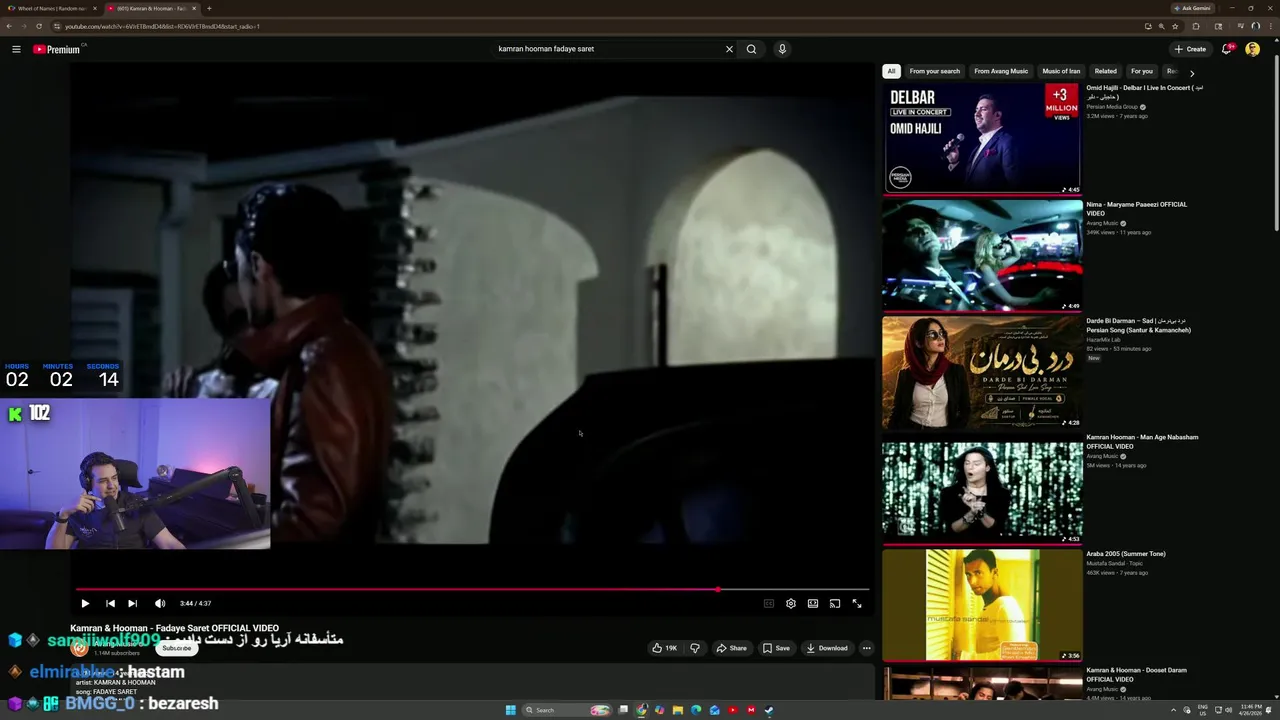The image size is (1280, 720).
Task: Skip back to the previous video
Action: 110,603
